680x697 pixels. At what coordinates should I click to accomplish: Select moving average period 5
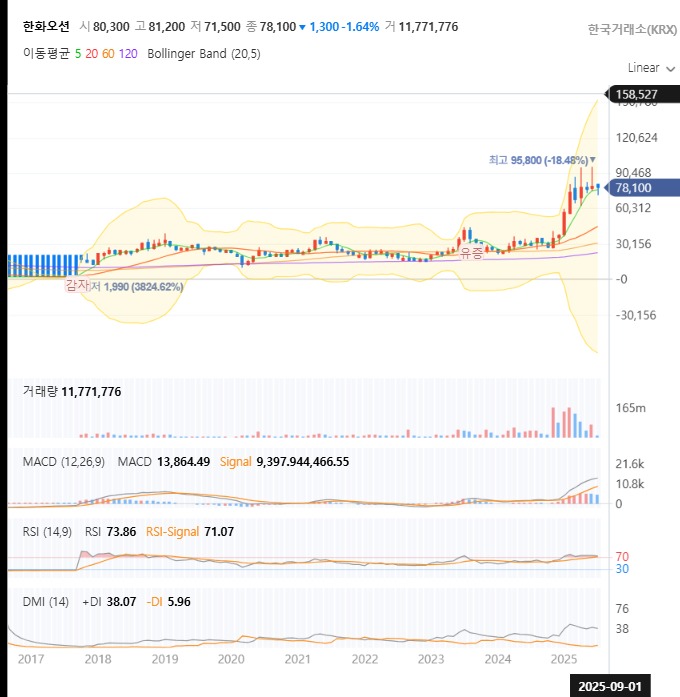tap(78, 54)
